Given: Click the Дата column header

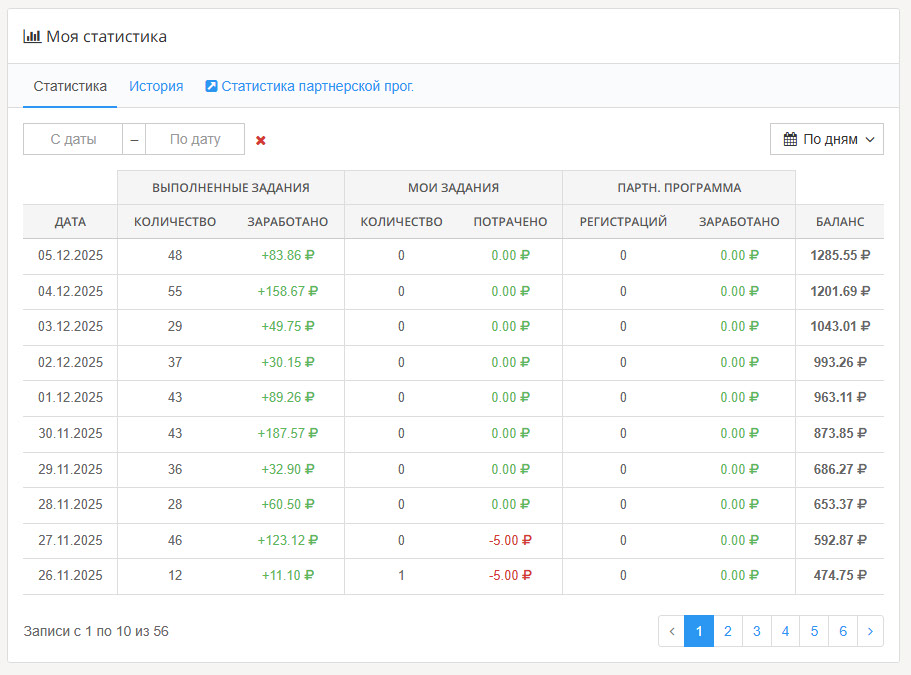Looking at the screenshot, I should point(70,222).
